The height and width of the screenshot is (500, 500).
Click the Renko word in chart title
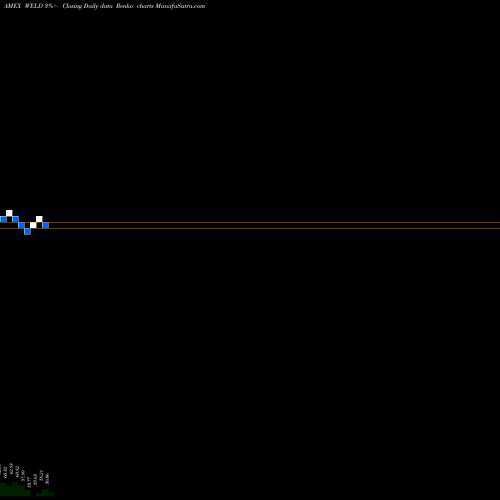[x=125, y=6]
